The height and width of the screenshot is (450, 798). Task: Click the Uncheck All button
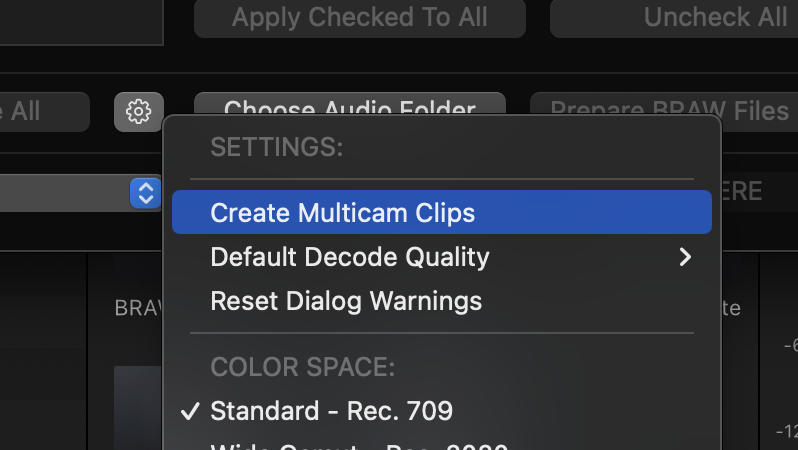[x=674, y=17]
